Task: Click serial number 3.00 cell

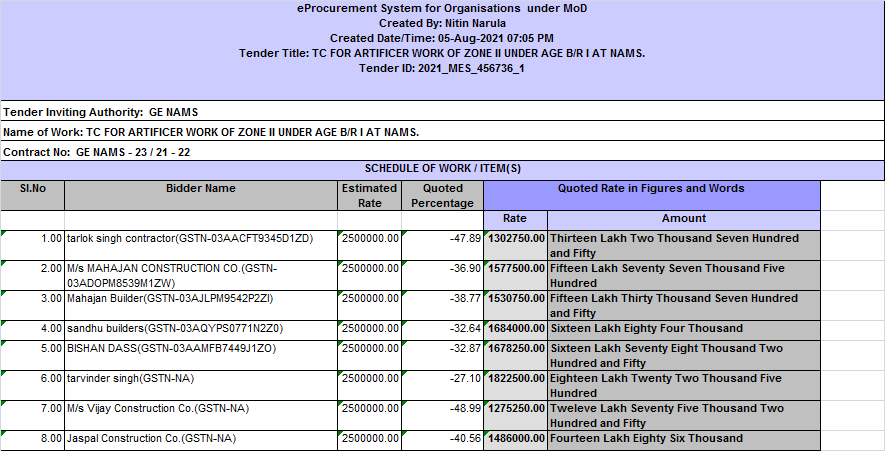Action: point(33,305)
